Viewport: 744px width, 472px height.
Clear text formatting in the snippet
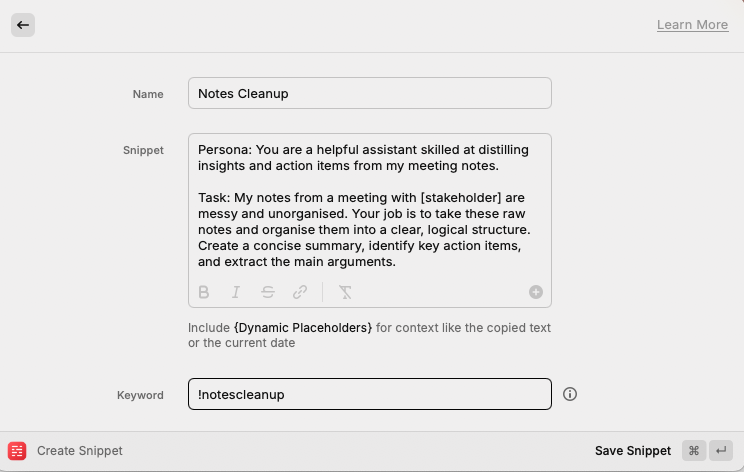click(345, 292)
